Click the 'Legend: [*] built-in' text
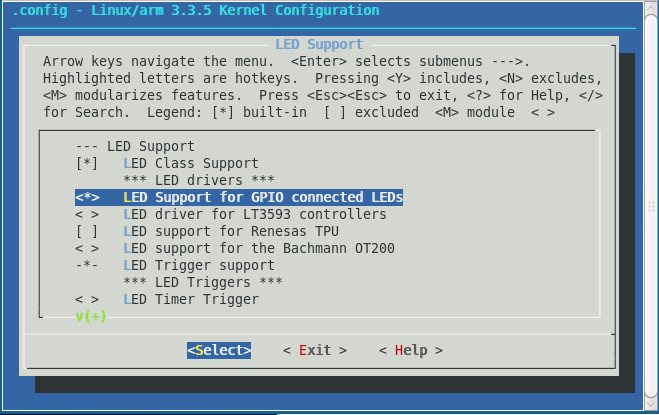Viewport: 659px width, 415px height. tap(227, 112)
